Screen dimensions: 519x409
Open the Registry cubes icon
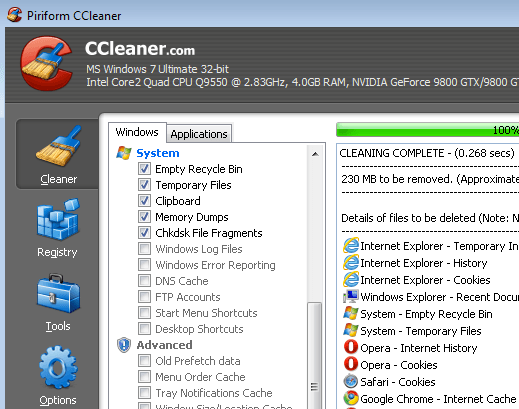coord(58,219)
